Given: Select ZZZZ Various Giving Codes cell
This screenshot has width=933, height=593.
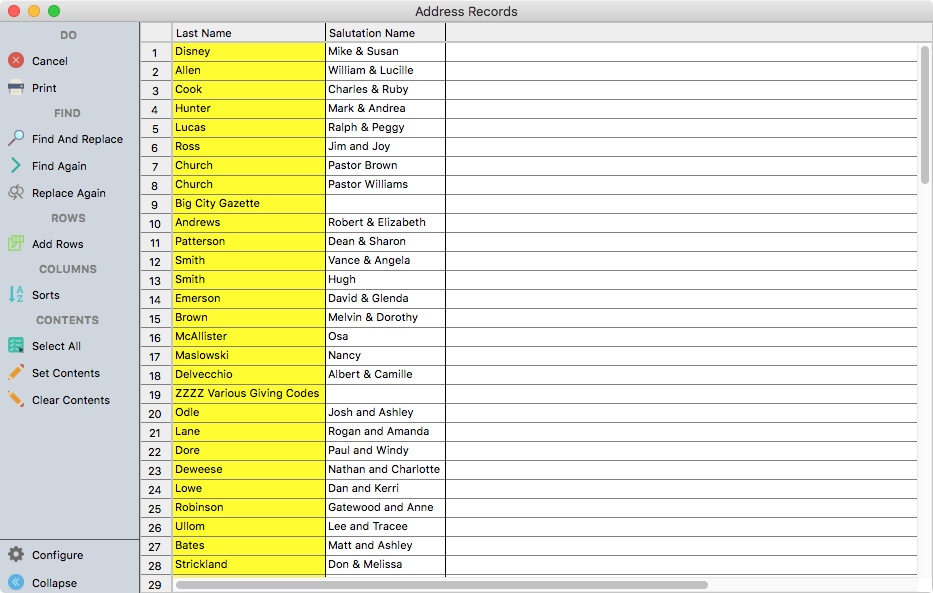Looking at the screenshot, I should tap(248, 394).
